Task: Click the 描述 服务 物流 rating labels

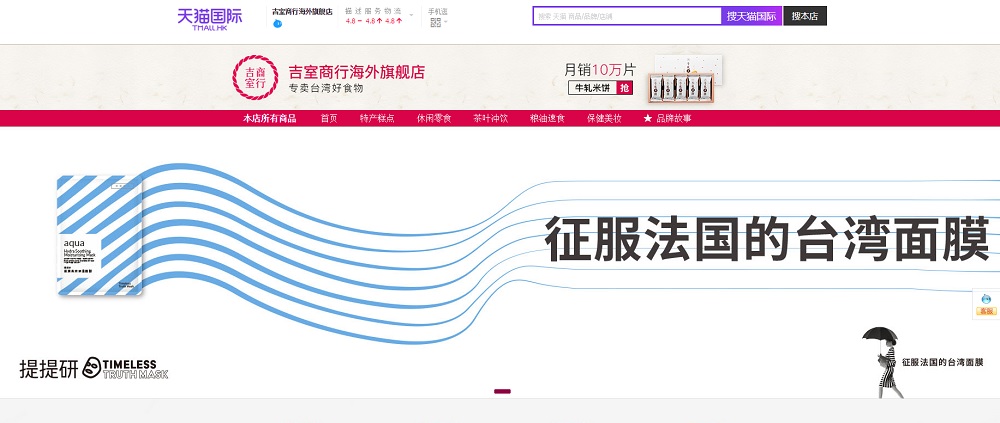Action: (374, 11)
